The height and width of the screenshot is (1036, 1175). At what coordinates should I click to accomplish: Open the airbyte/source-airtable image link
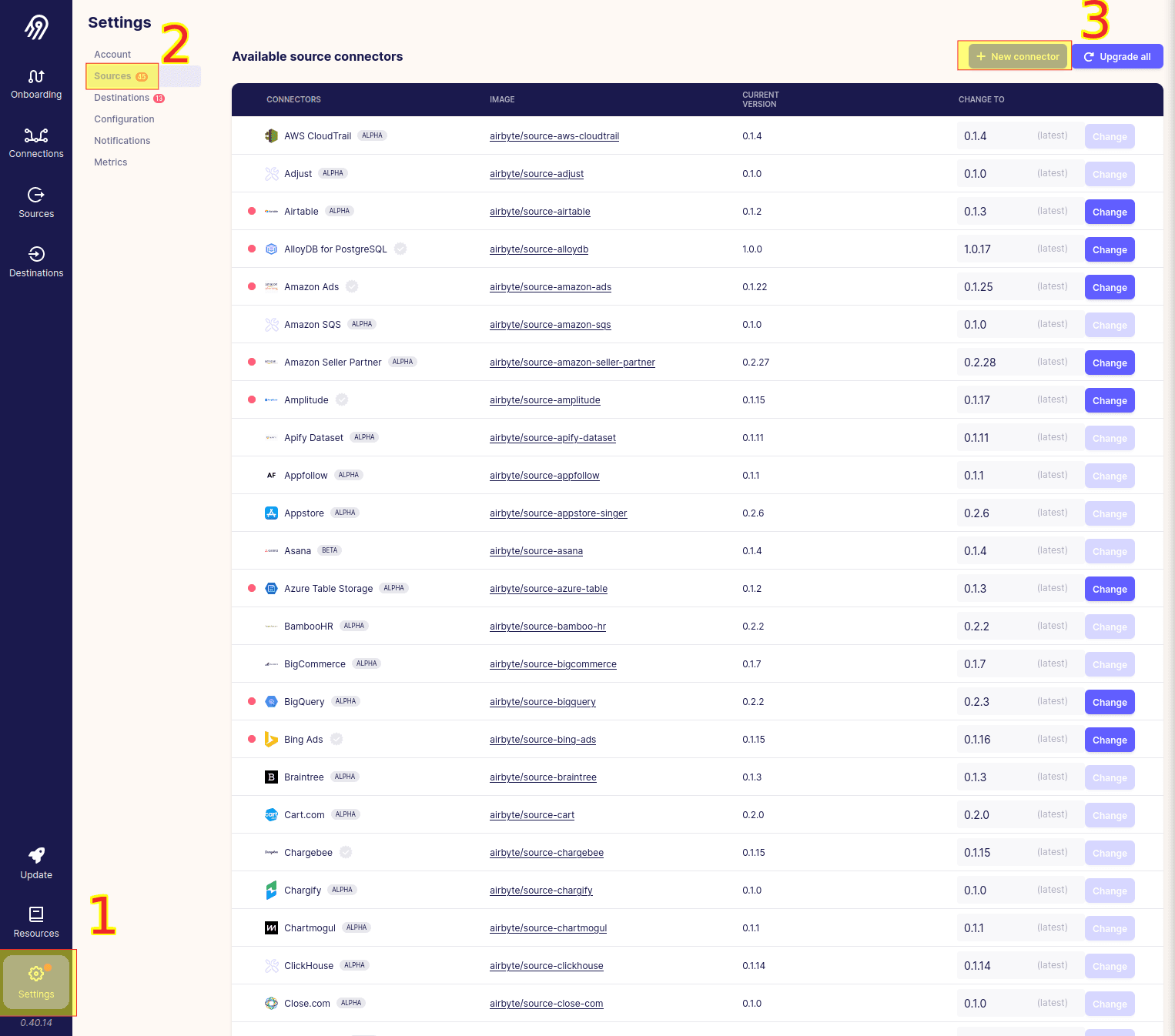540,212
